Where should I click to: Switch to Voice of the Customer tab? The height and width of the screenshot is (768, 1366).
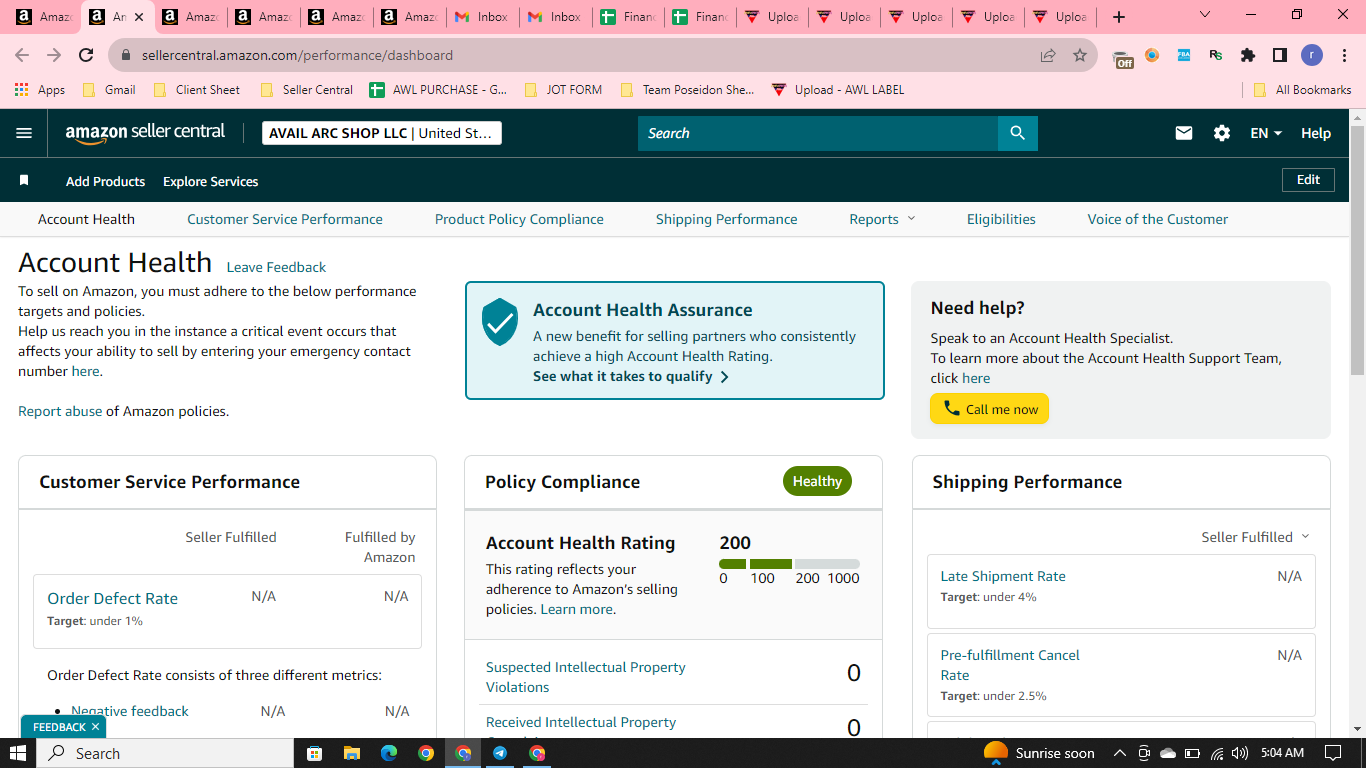1158,219
